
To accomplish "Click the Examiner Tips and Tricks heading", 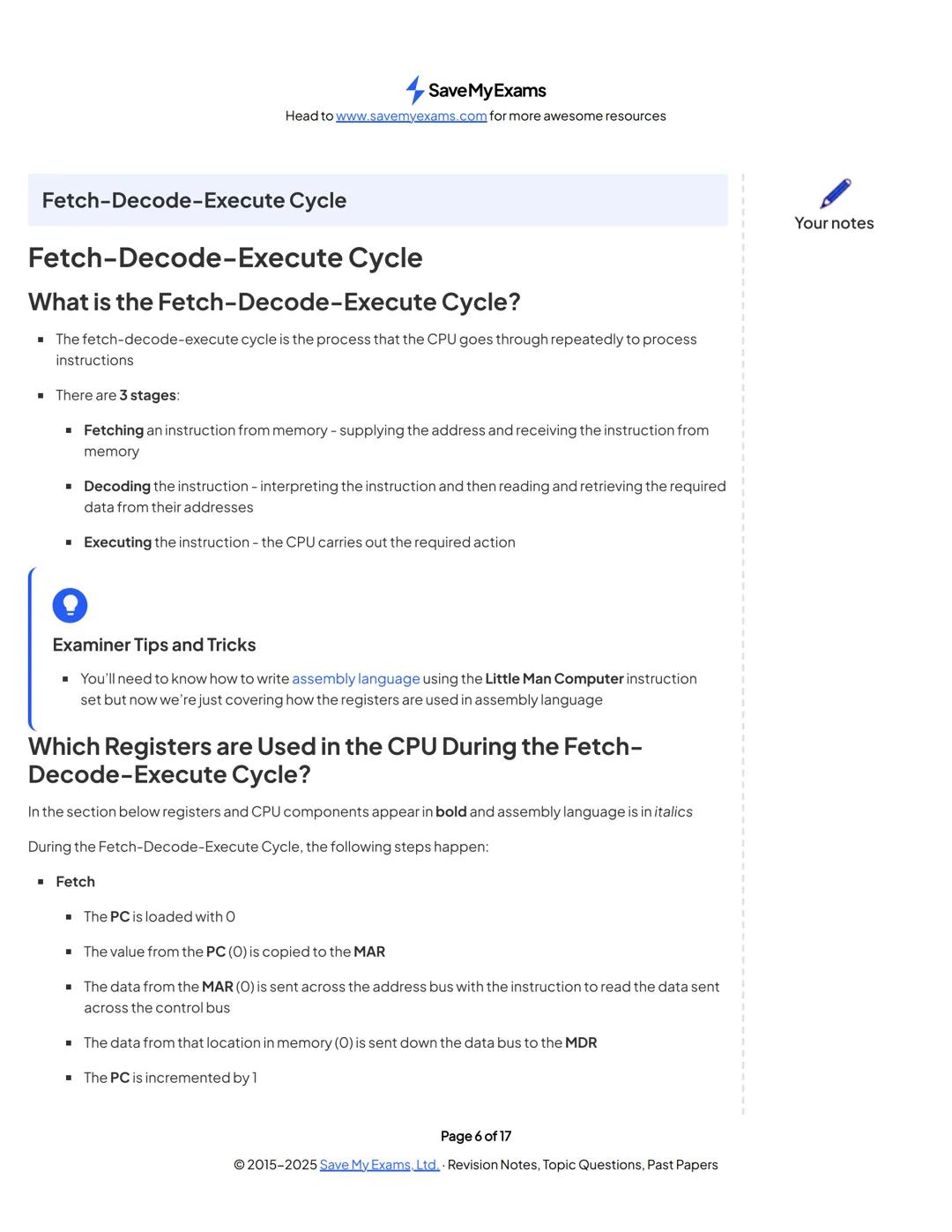I will 154,645.
